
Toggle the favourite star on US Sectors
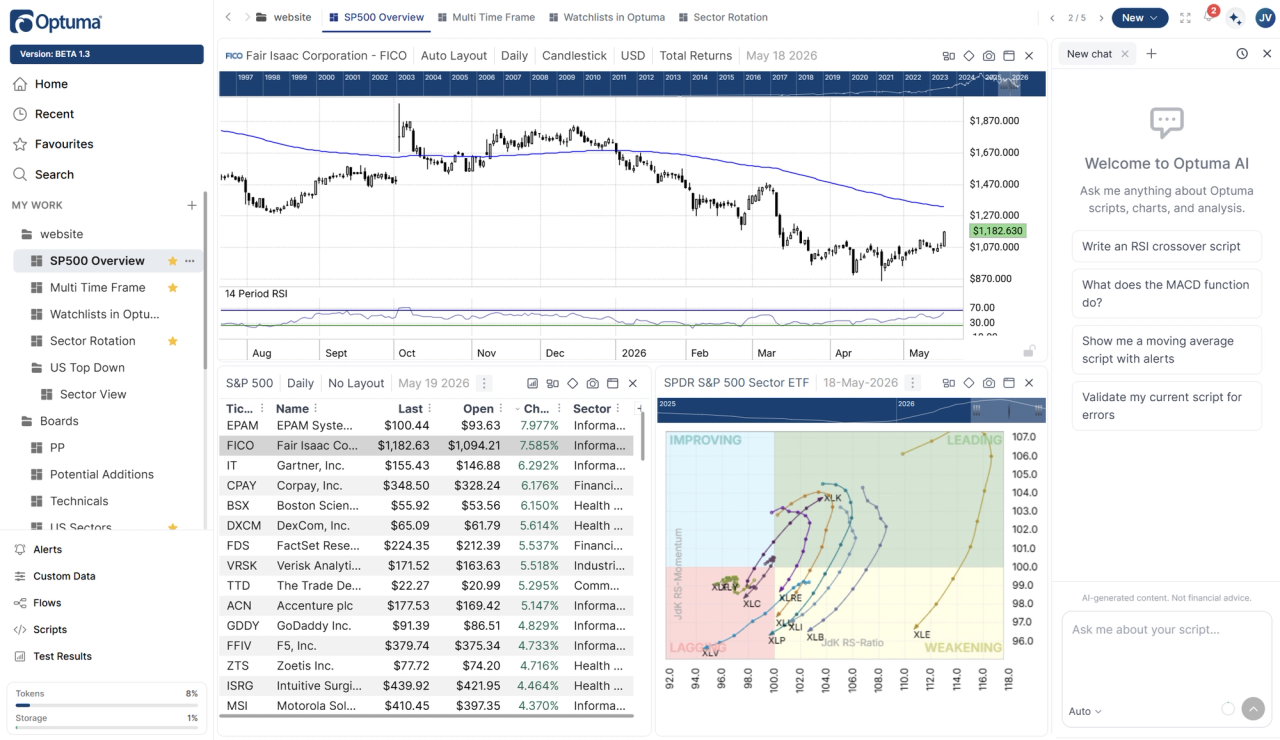172,527
